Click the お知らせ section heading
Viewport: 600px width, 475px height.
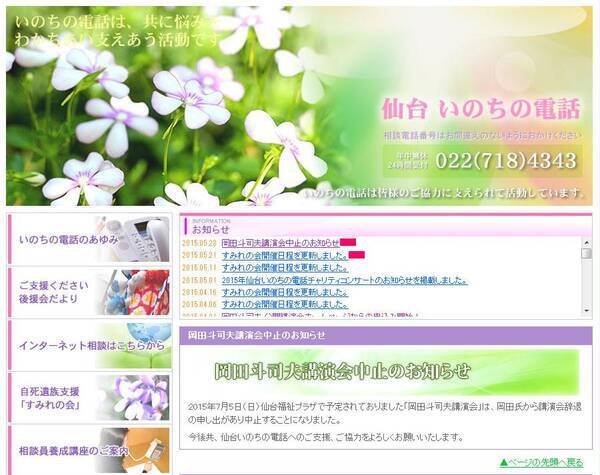coord(210,229)
